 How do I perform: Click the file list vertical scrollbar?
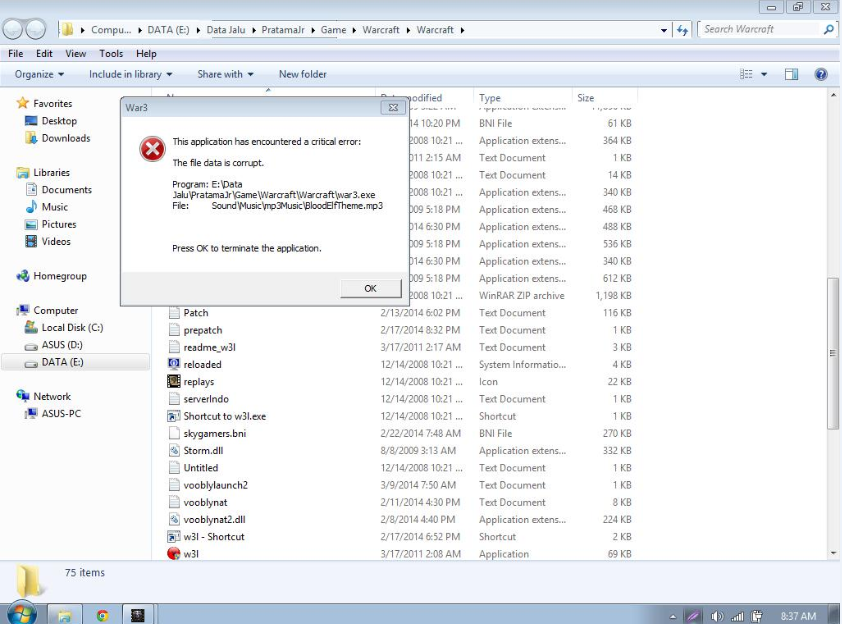pyautogui.click(x=833, y=353)
